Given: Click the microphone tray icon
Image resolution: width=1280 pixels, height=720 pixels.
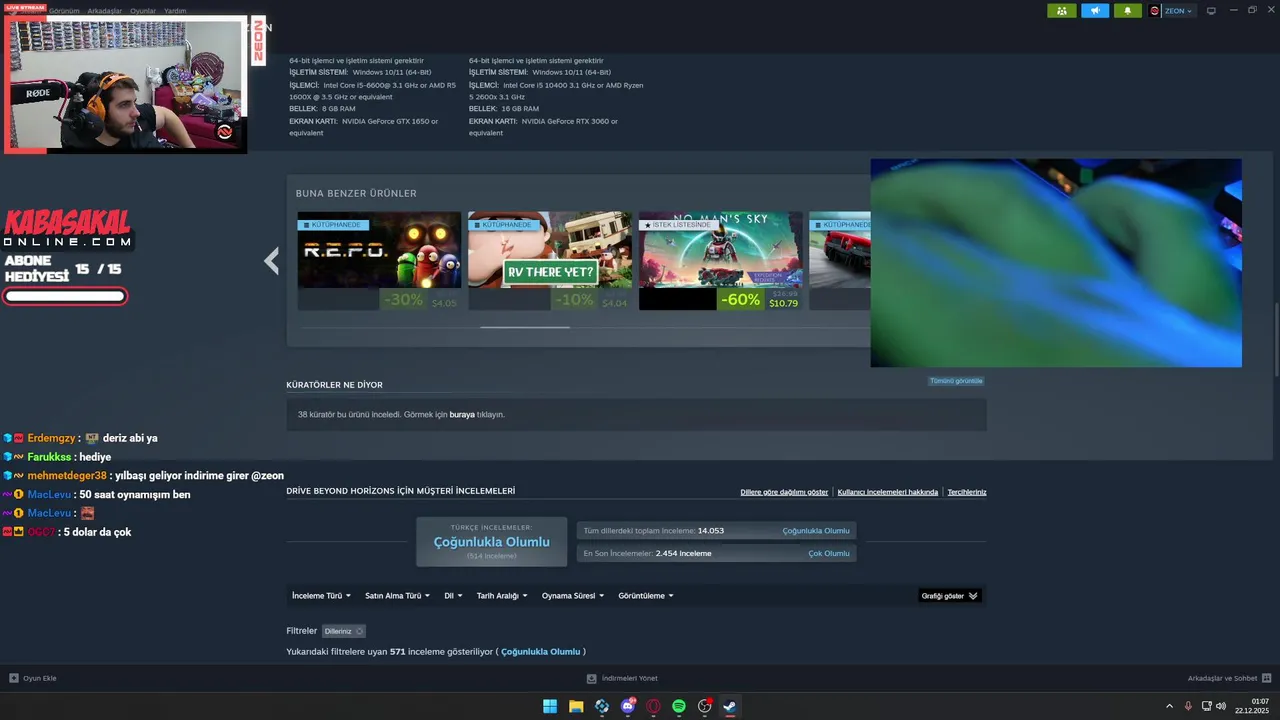Looking at the screenshot, I should coord(1188,706).
